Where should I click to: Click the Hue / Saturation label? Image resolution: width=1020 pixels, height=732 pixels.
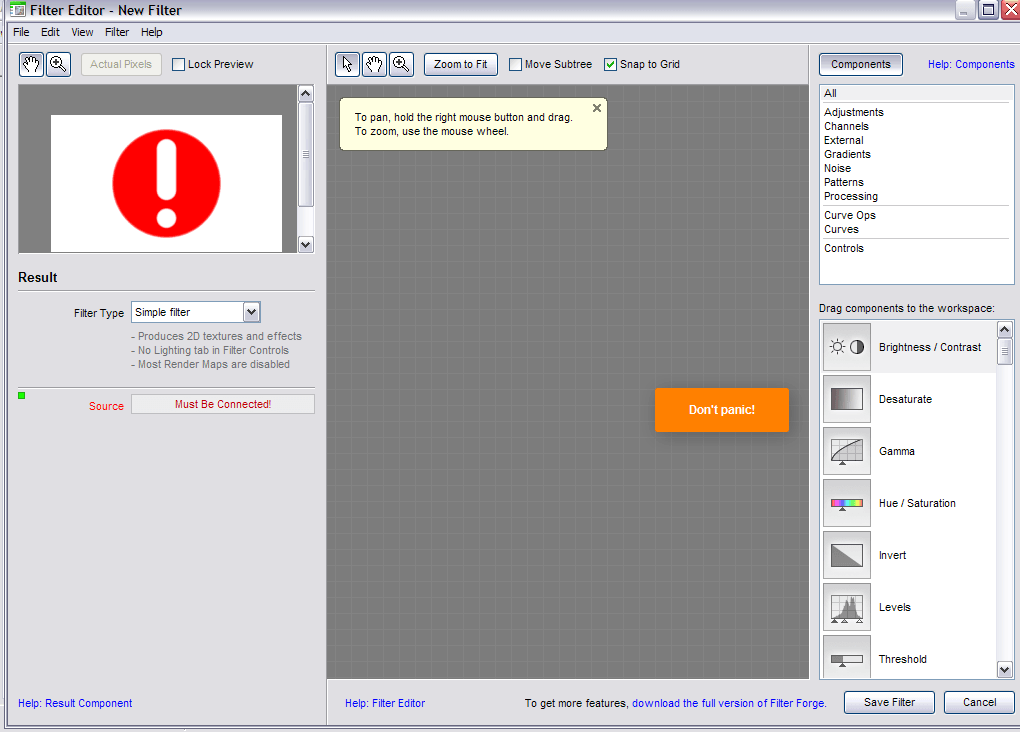tap(917, 504)
